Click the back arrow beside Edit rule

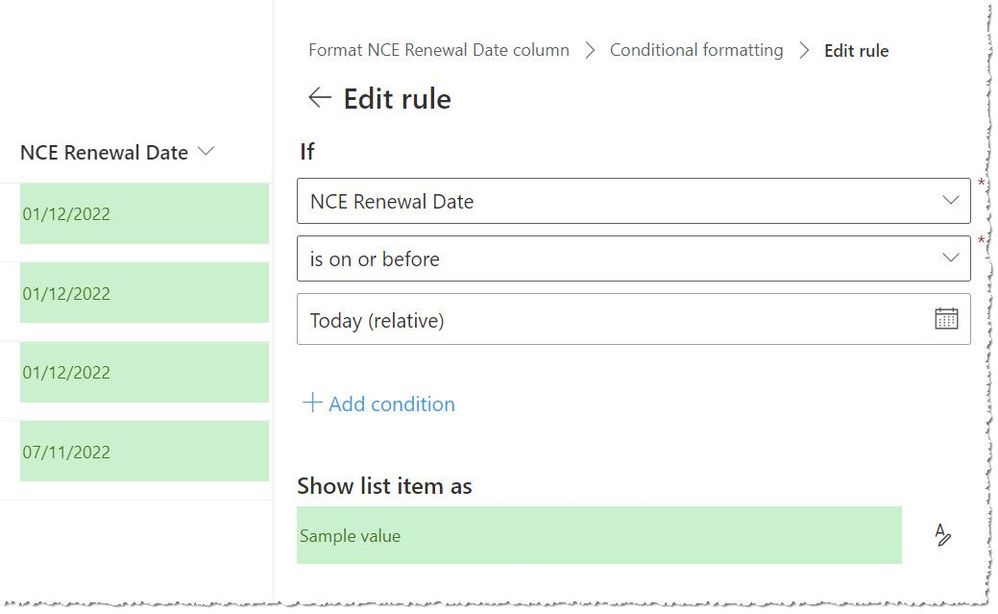pos(319,98)
